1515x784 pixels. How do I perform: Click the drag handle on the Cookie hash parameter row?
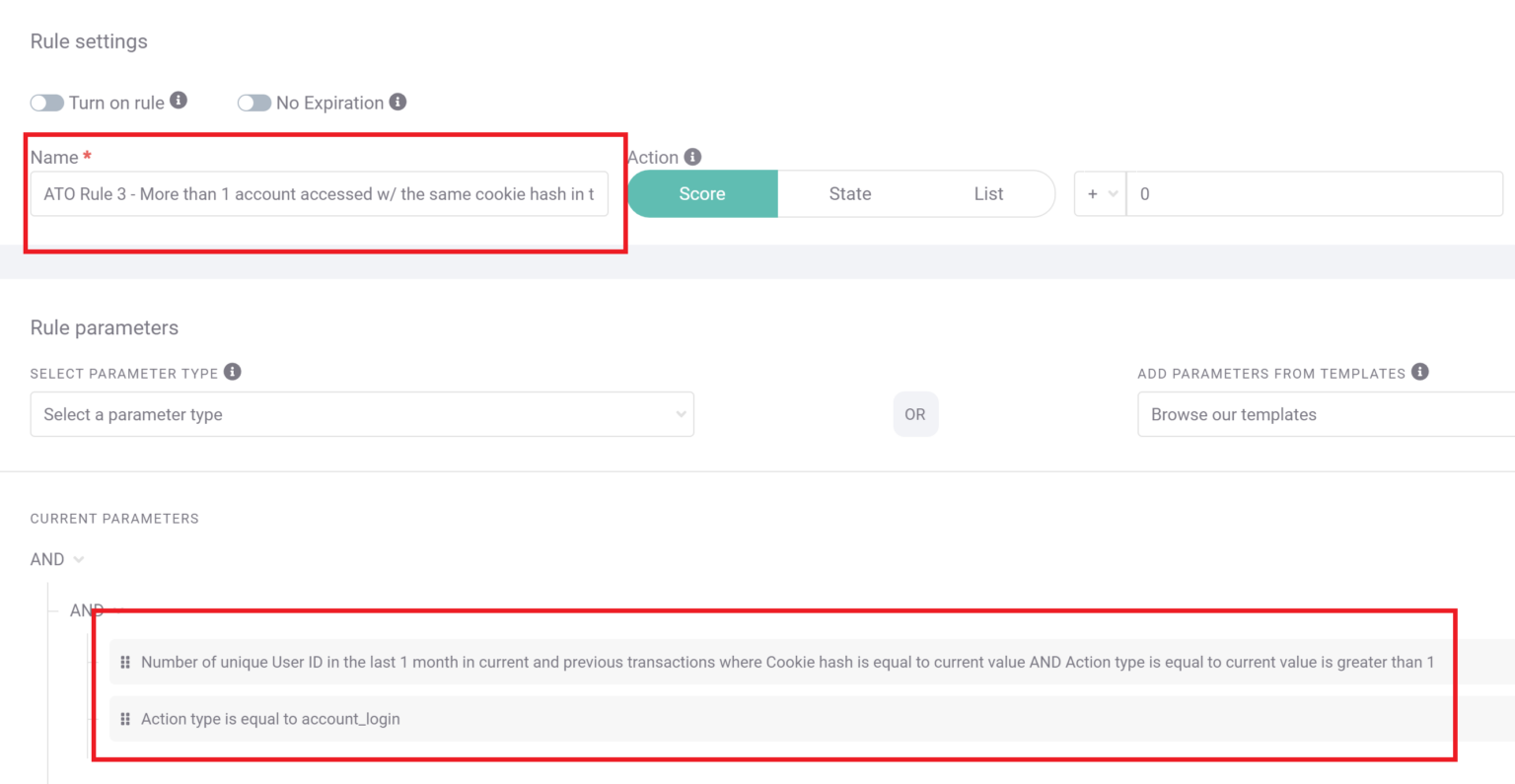(x=126, y=662)
